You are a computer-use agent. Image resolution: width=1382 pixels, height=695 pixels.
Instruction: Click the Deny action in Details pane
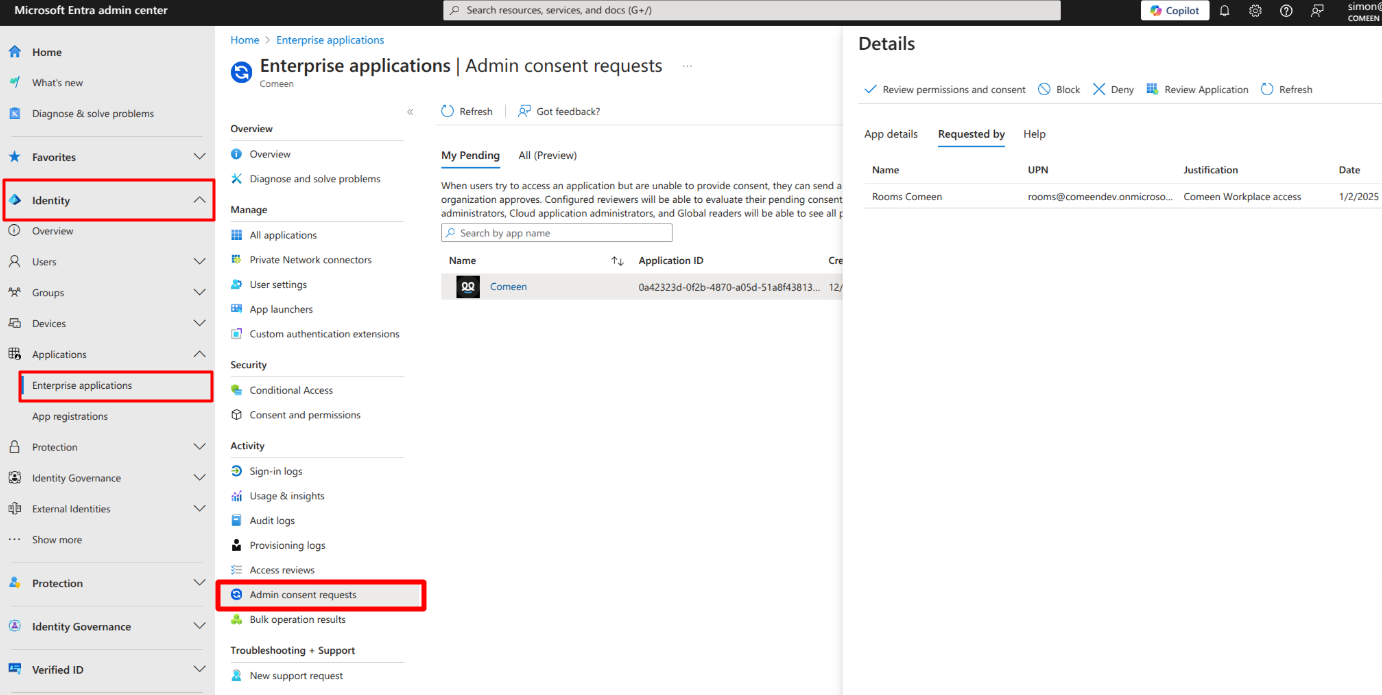click(x=1113, y=90)
